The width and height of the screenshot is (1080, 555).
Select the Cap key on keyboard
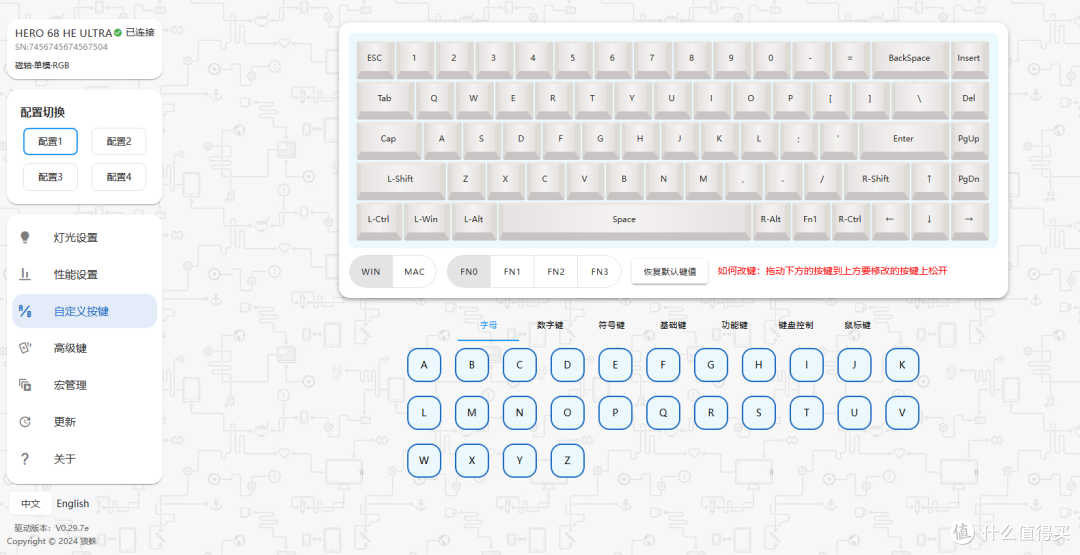[x=388, y=139]
